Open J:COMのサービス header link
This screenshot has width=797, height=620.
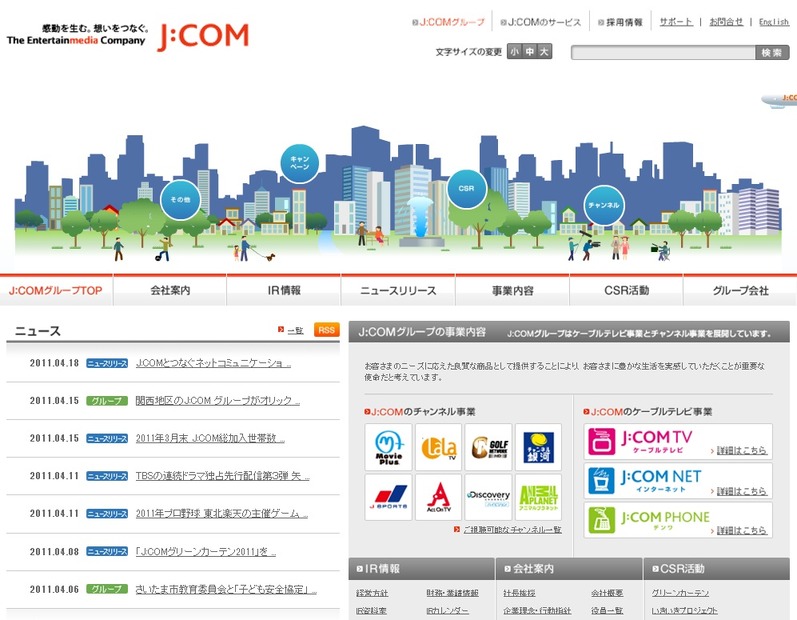(540, 22)
